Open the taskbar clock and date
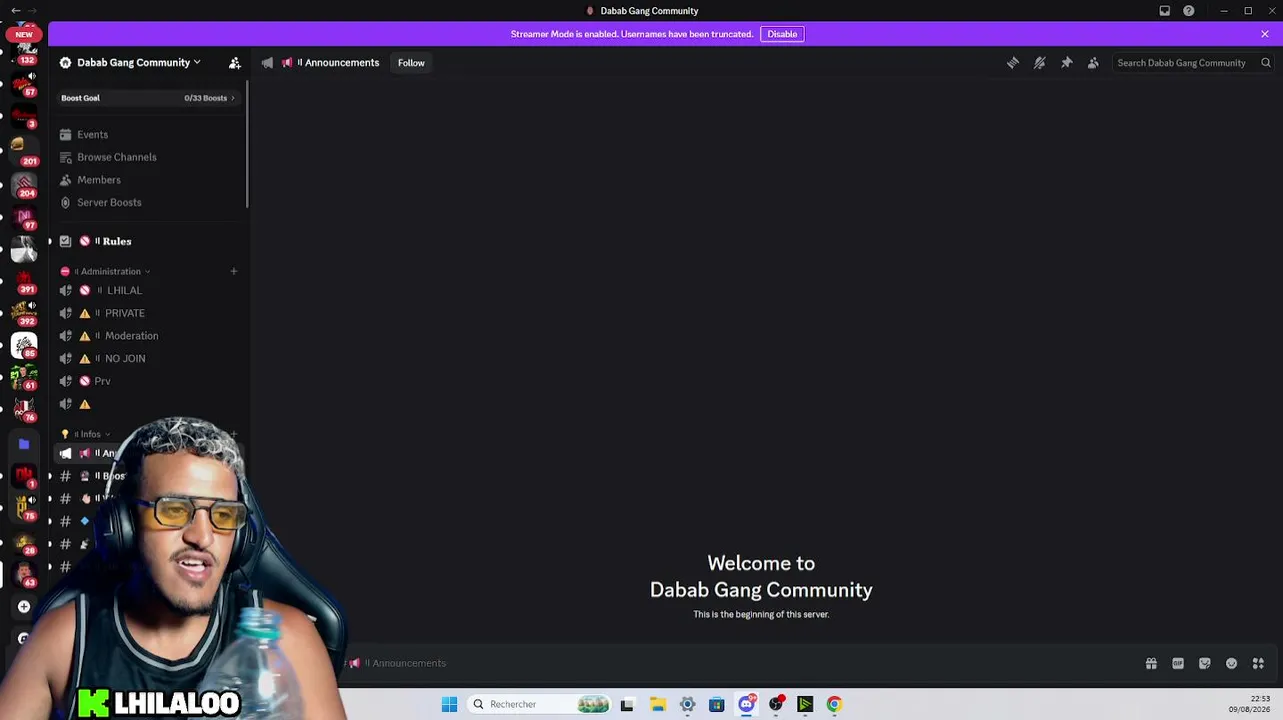This screenshot has width=1283, height=720. coord(1249,704)
